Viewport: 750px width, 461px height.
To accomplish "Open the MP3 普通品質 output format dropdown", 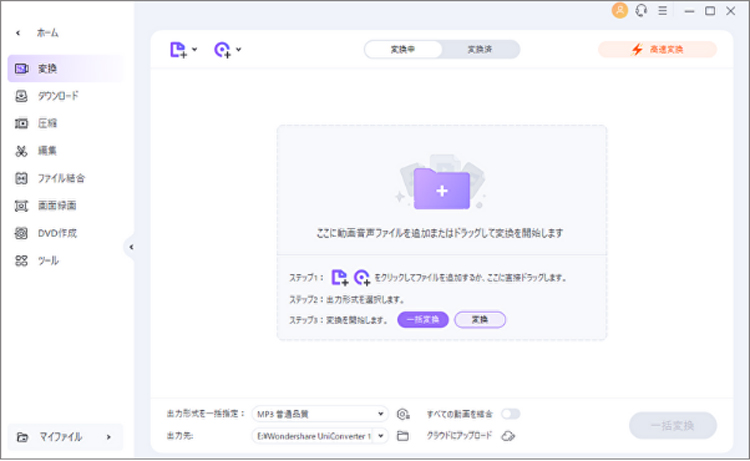I will coord(320,414).
